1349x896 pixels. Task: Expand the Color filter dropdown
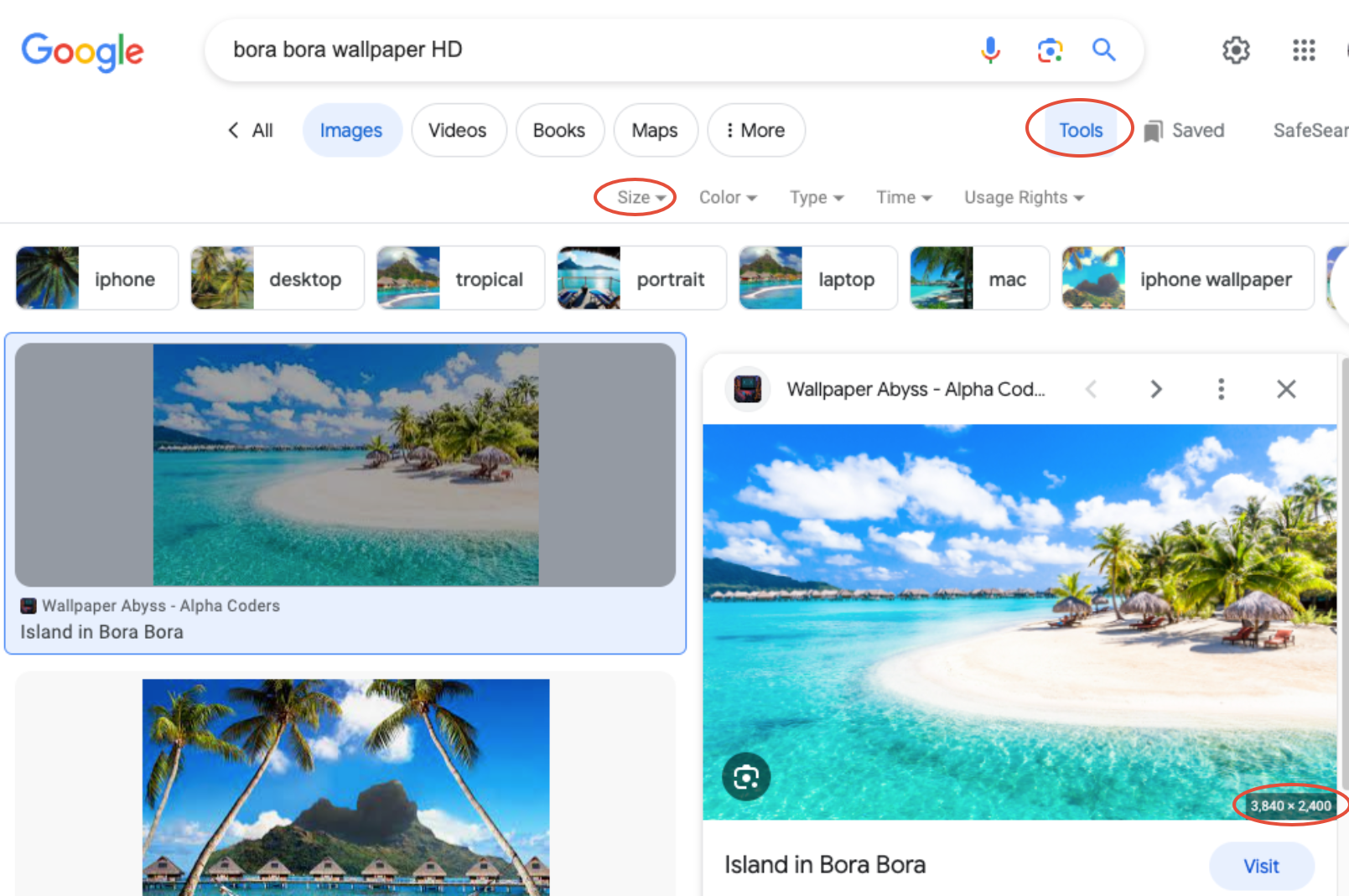pyautogui.click(x=727, y=198)
